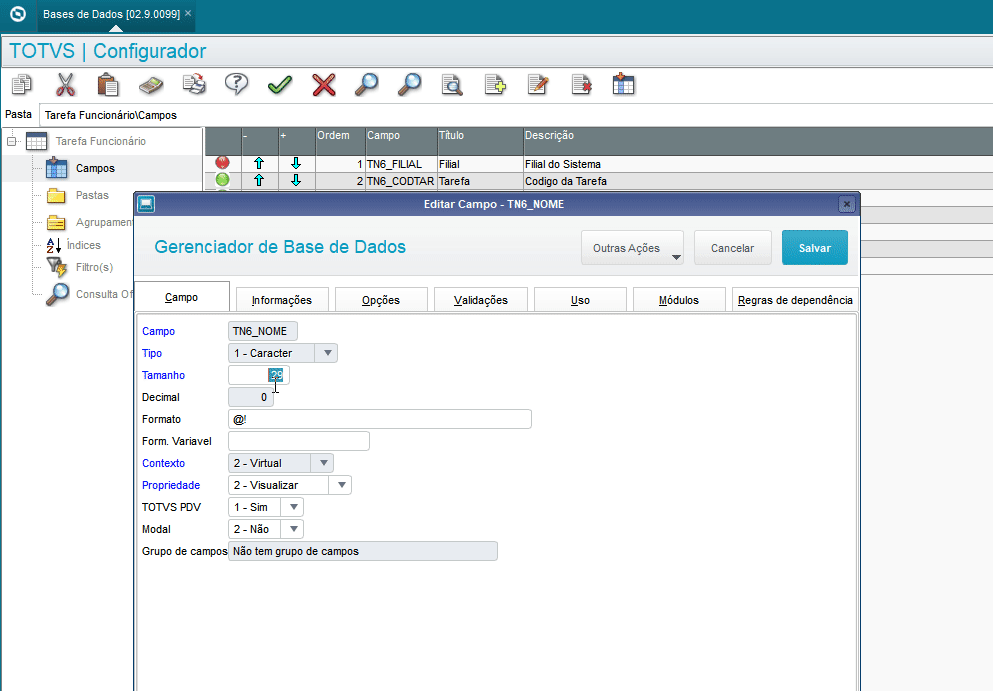Click the printer toolbar icon
The width and height of the screenshot is (993, 691).
point(194,84)
